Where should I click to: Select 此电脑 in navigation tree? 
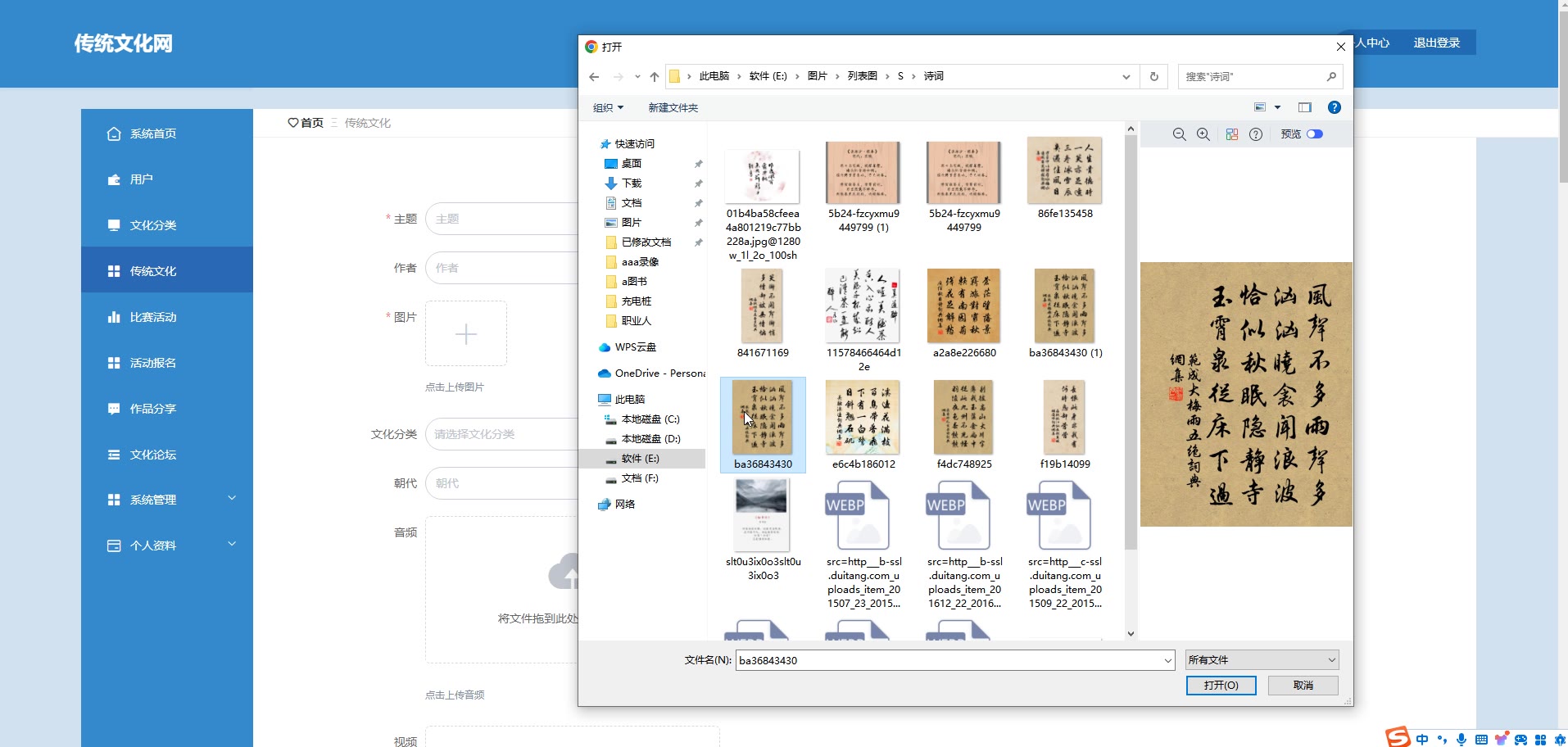tap(629, 400)
